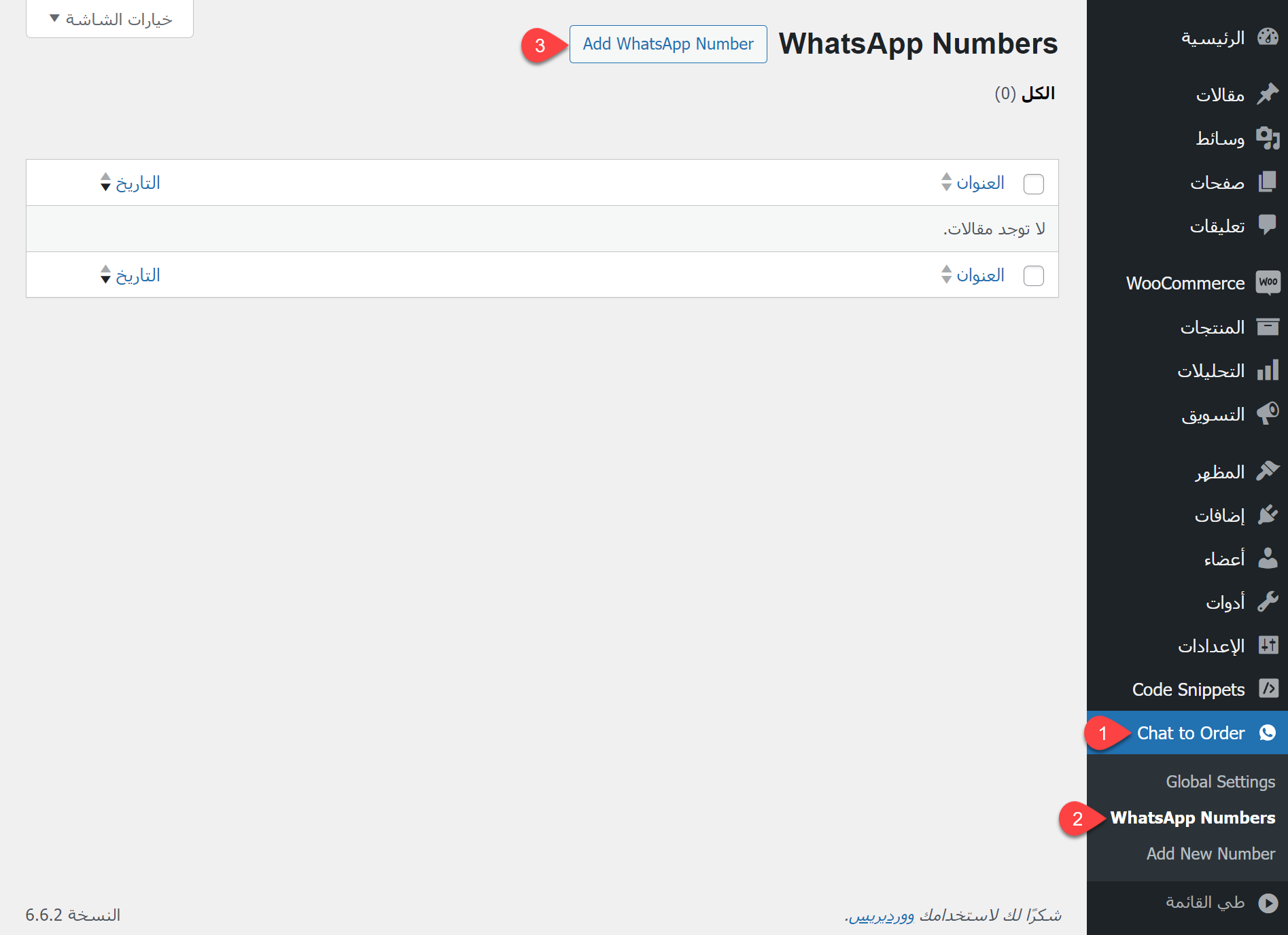Open the صفحات pages menu
The image size is (1288, 935).
tap(1187, 182)
